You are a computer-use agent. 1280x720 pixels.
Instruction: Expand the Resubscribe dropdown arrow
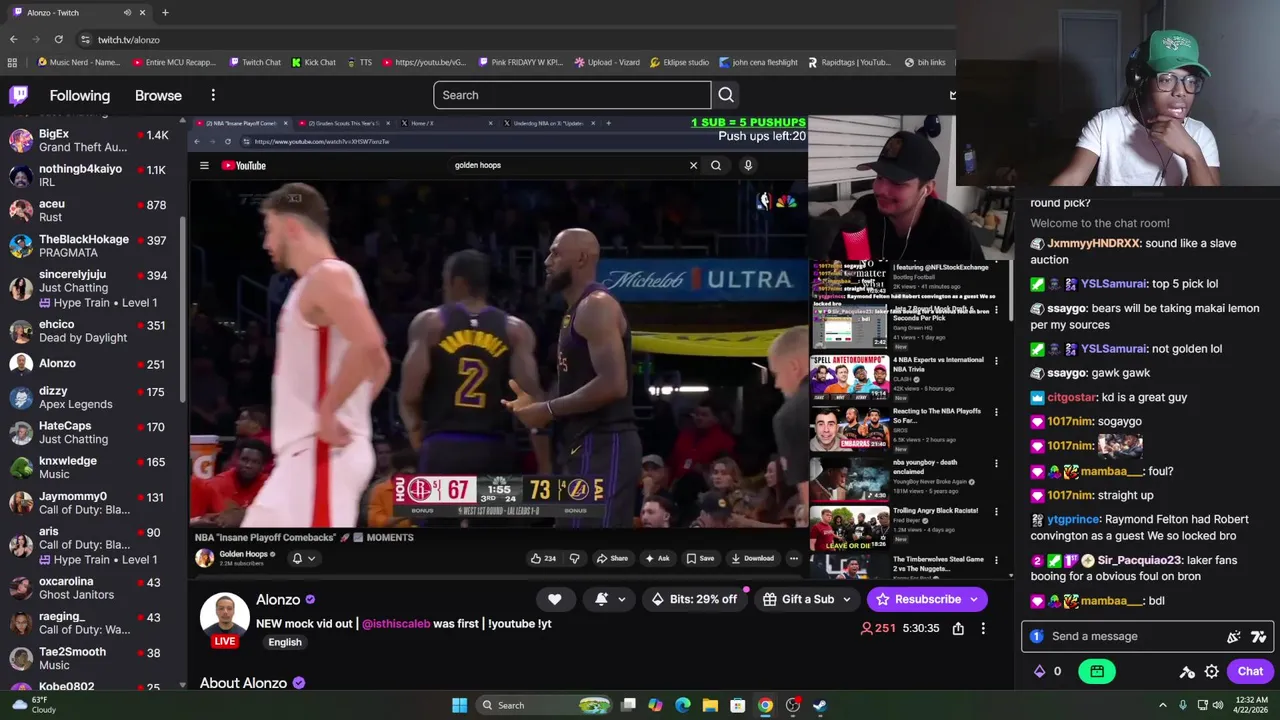point(974,599)
